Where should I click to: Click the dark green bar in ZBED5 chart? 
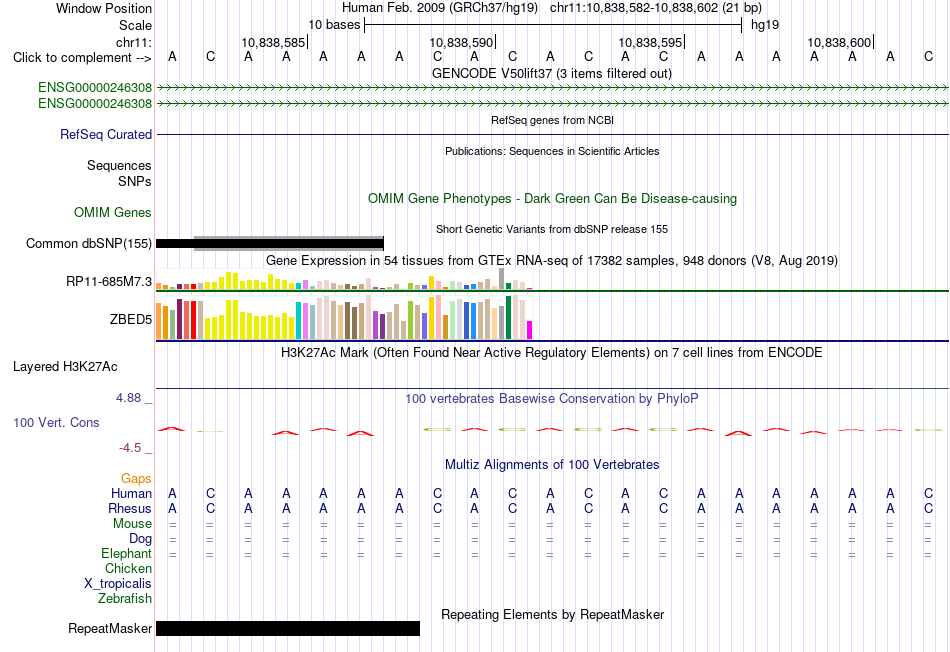pos(508,317)
